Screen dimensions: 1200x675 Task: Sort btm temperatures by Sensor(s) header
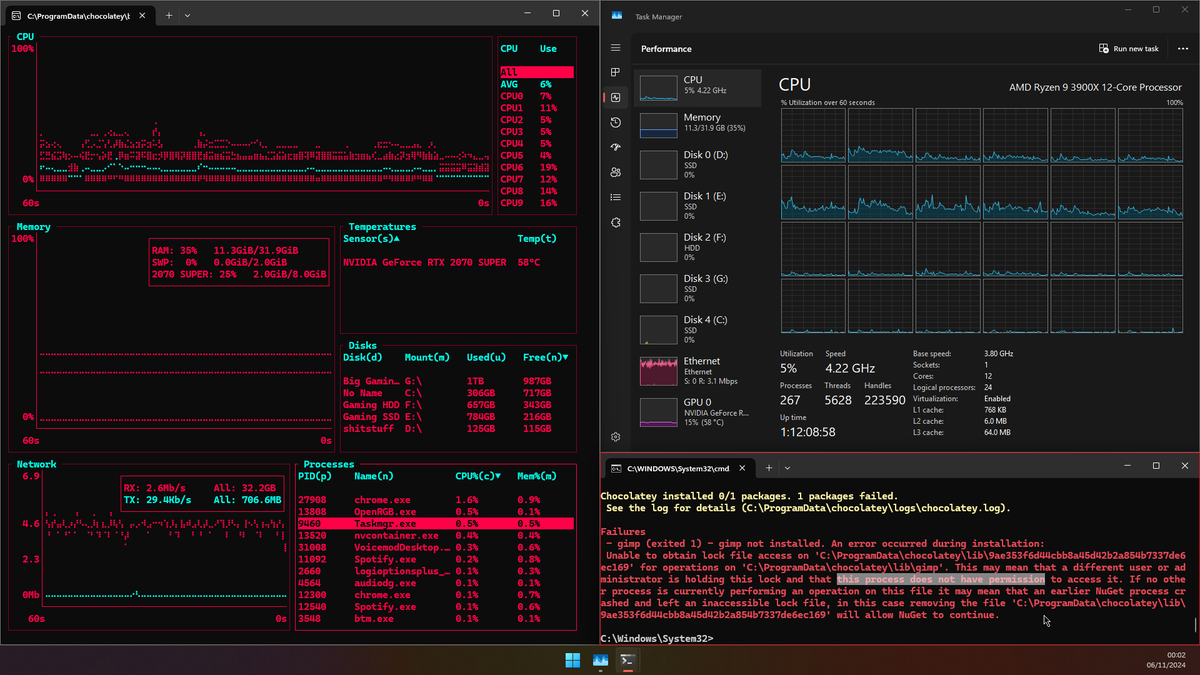click(371, 239)
